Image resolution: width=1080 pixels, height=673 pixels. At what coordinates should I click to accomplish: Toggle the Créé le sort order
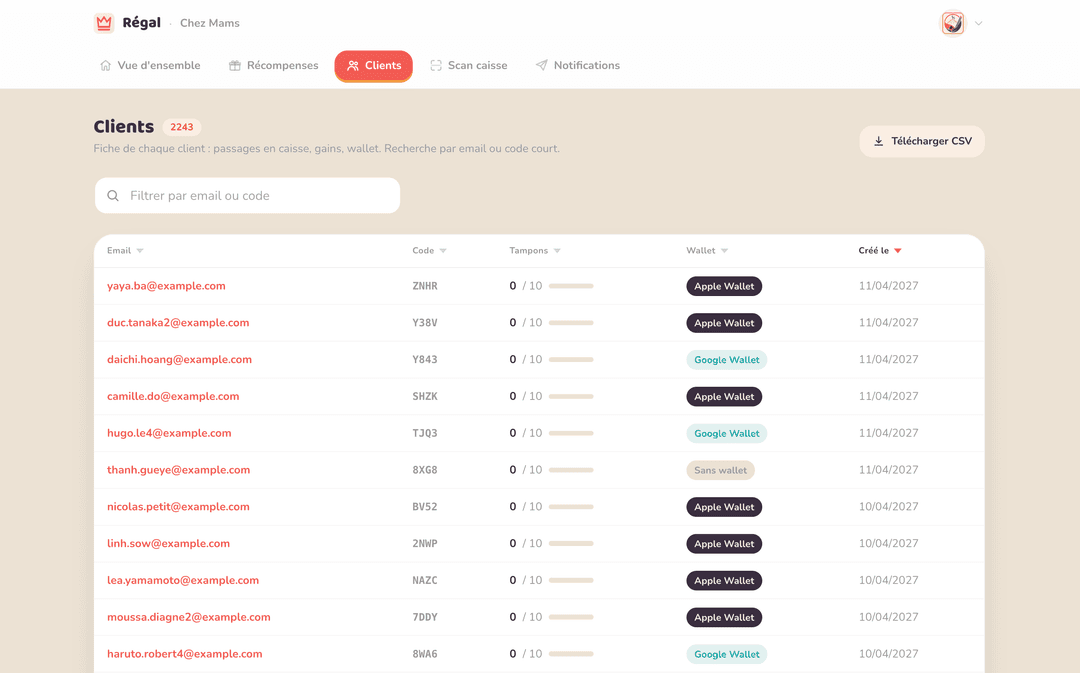coord(880,251)
